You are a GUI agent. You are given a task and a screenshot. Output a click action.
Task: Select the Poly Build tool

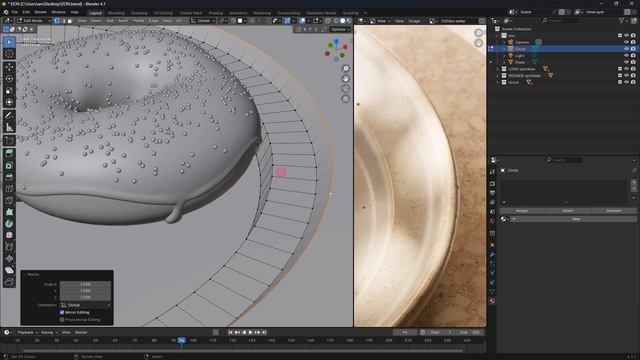click(9, 212)
